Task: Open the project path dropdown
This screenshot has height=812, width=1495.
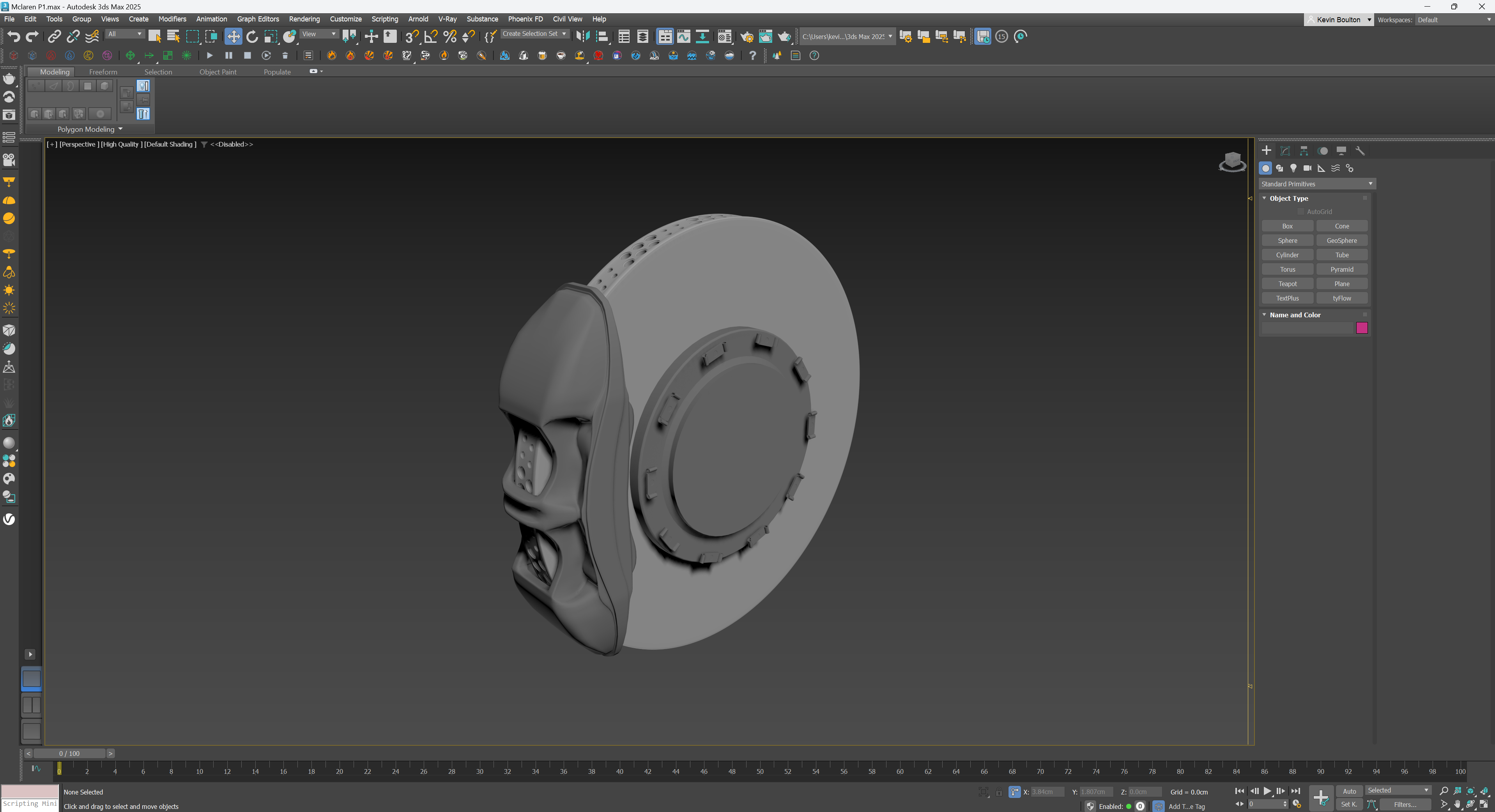Action: [x=847, y=37]
